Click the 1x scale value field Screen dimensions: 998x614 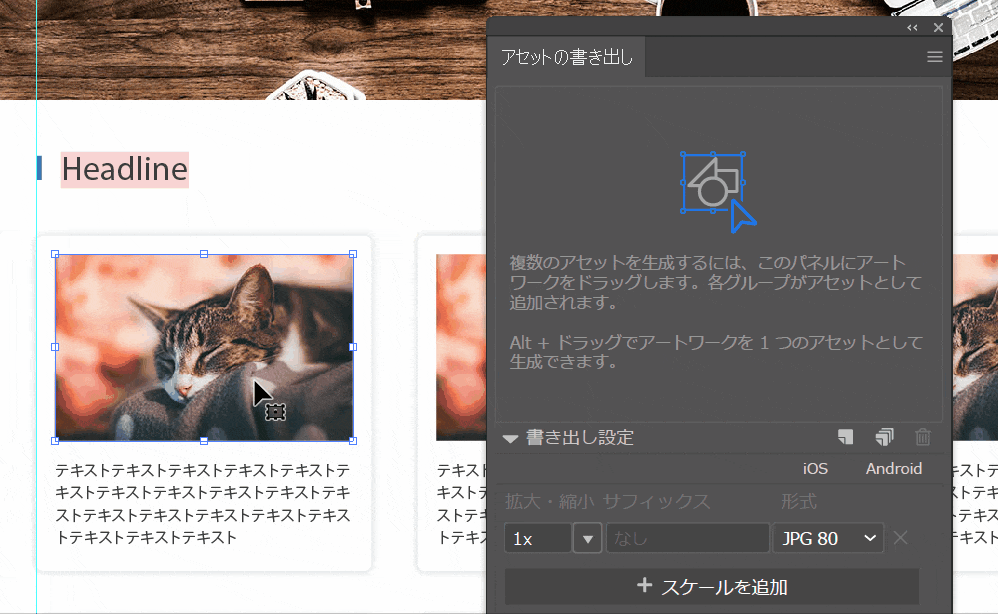pyautogui.click(x=537, y=538)
